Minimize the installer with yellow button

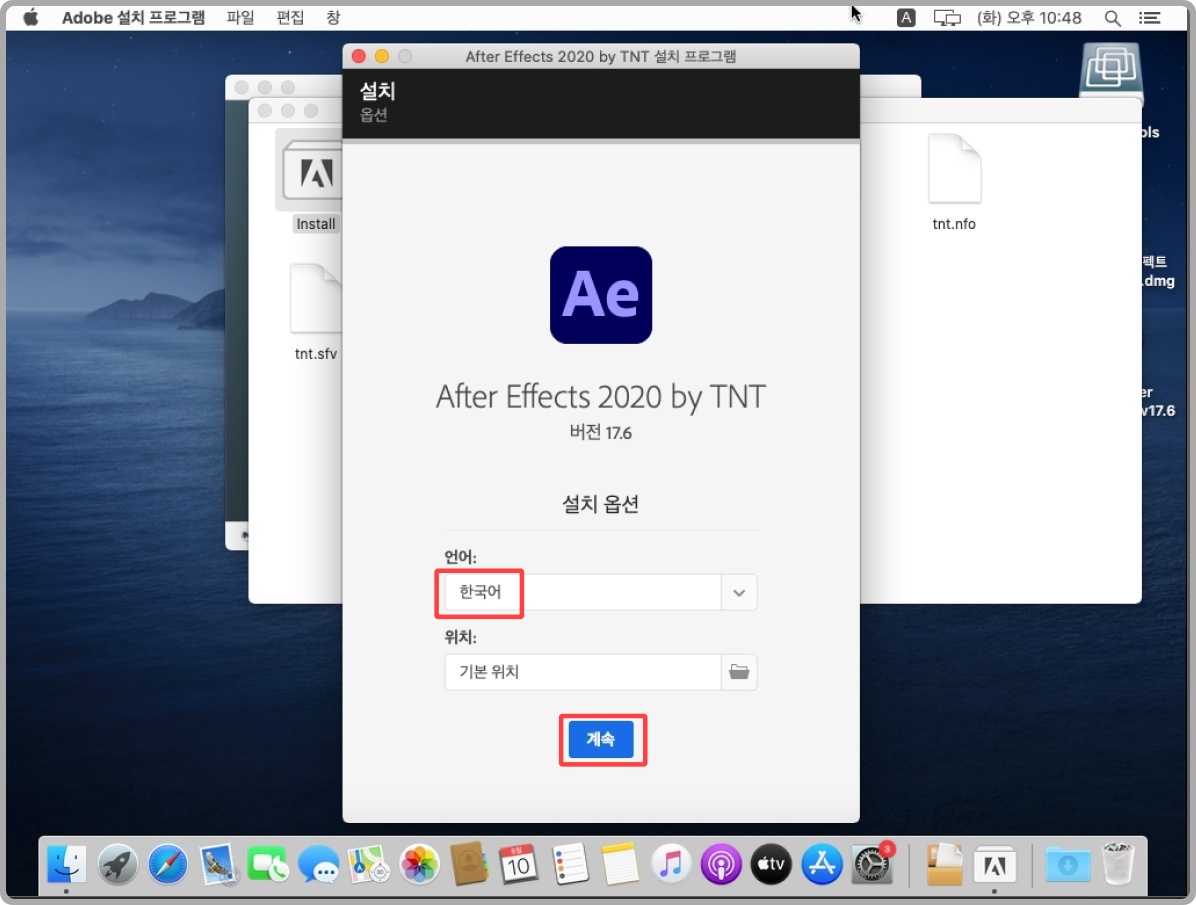pos(382,56)
